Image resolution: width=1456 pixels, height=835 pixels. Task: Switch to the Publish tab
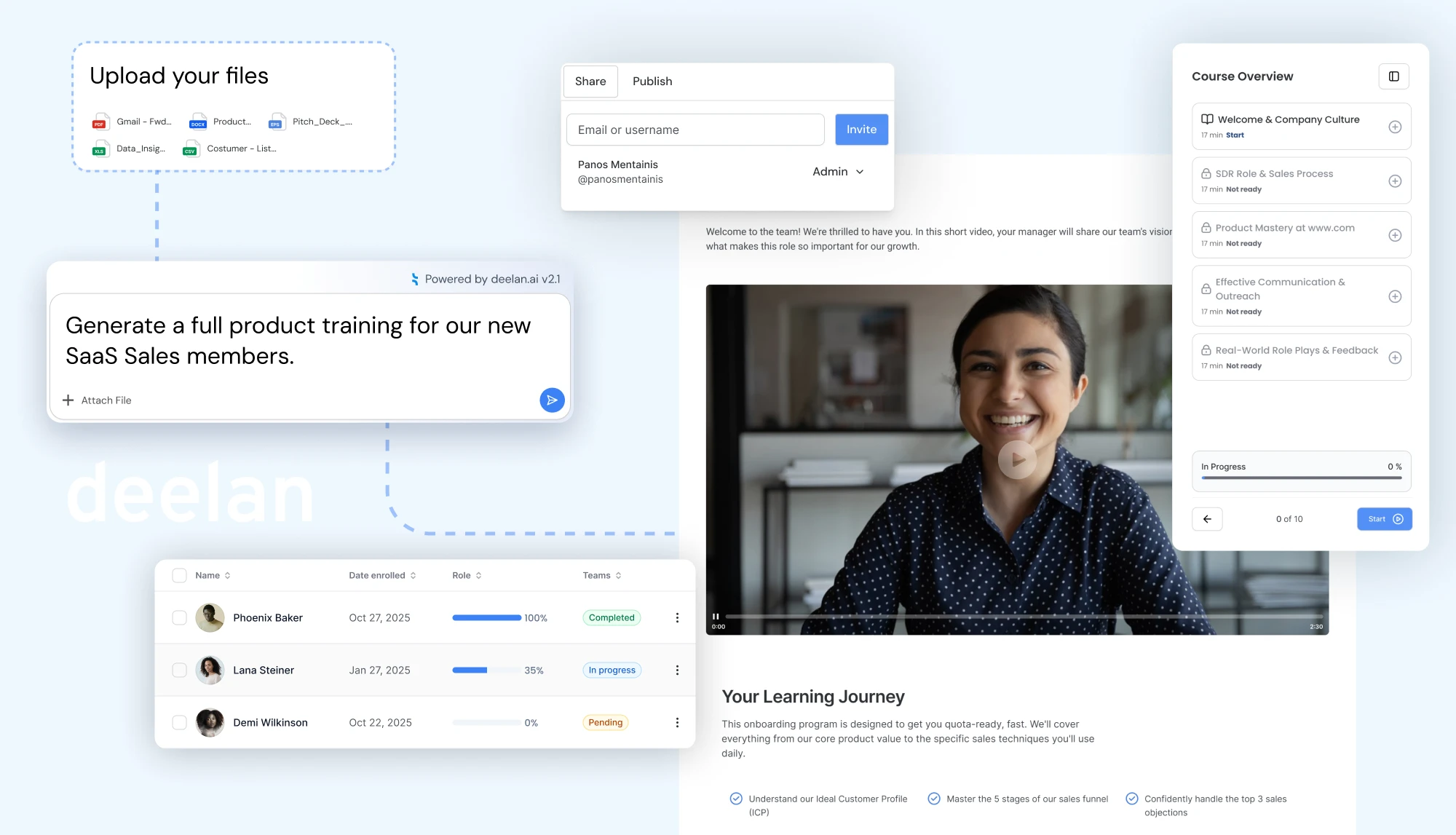[652, 81]
